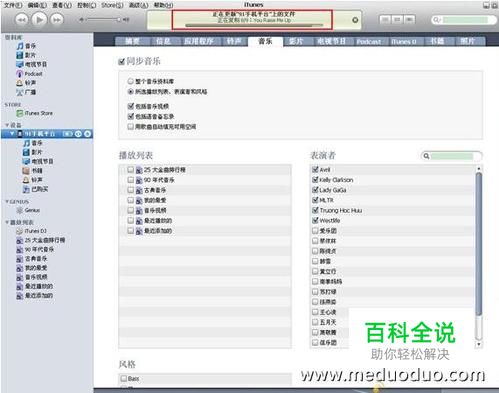
Task: Enable 用歌曲自动填充可用空间 checkbox
Action: point(131,126)
